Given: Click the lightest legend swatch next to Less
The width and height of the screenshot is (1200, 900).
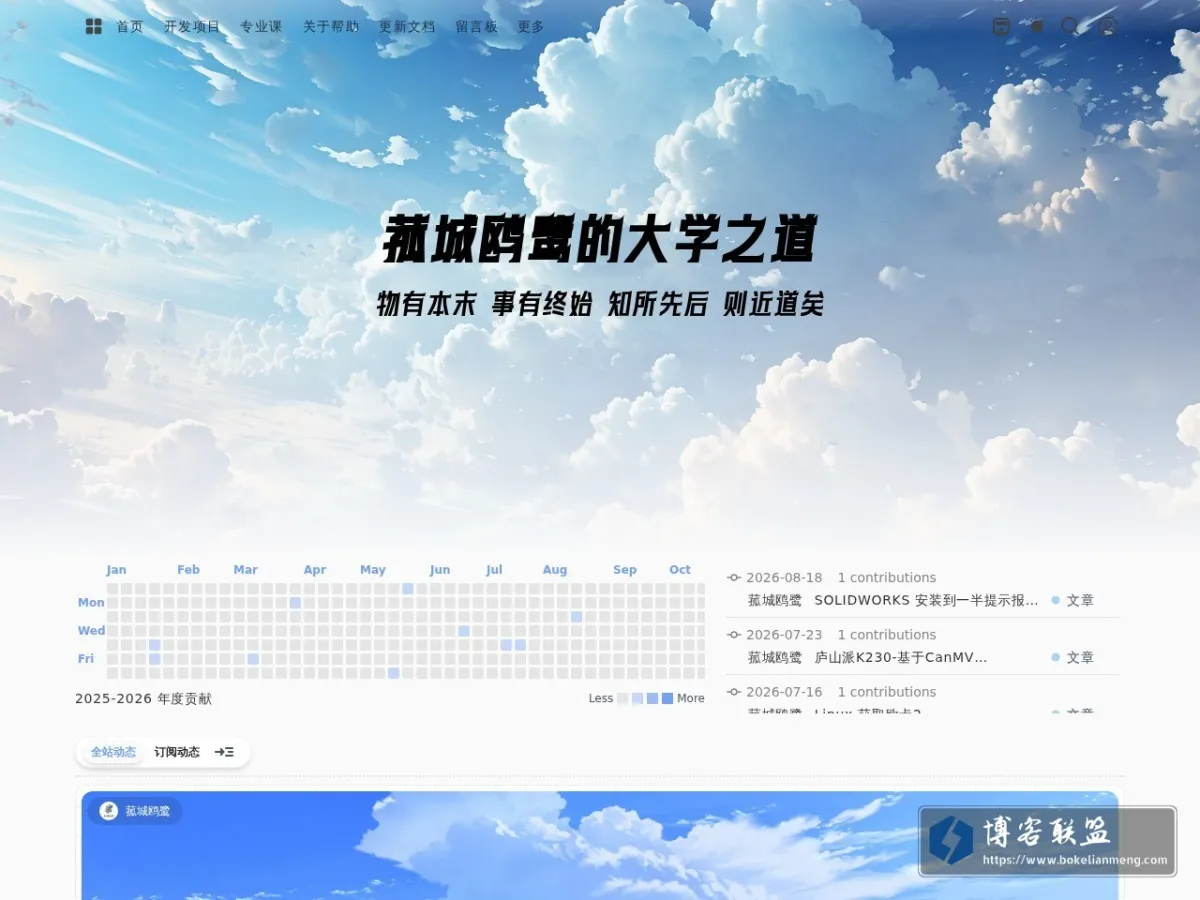Looking at the screenshot, I should coord(623,699).
